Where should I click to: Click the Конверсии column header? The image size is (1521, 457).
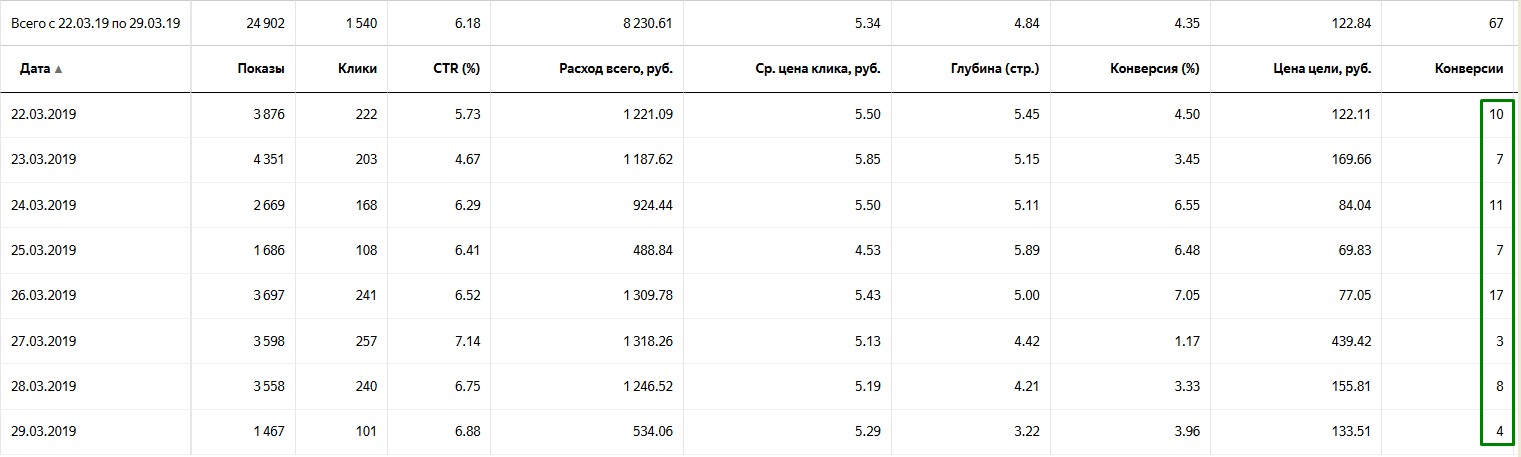(1469, 69)
